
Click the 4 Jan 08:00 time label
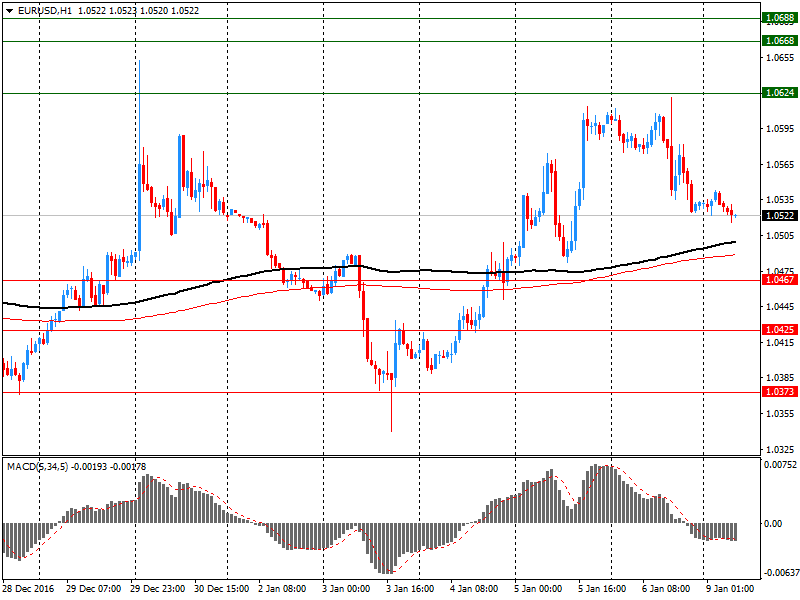[x=474, y=589]
